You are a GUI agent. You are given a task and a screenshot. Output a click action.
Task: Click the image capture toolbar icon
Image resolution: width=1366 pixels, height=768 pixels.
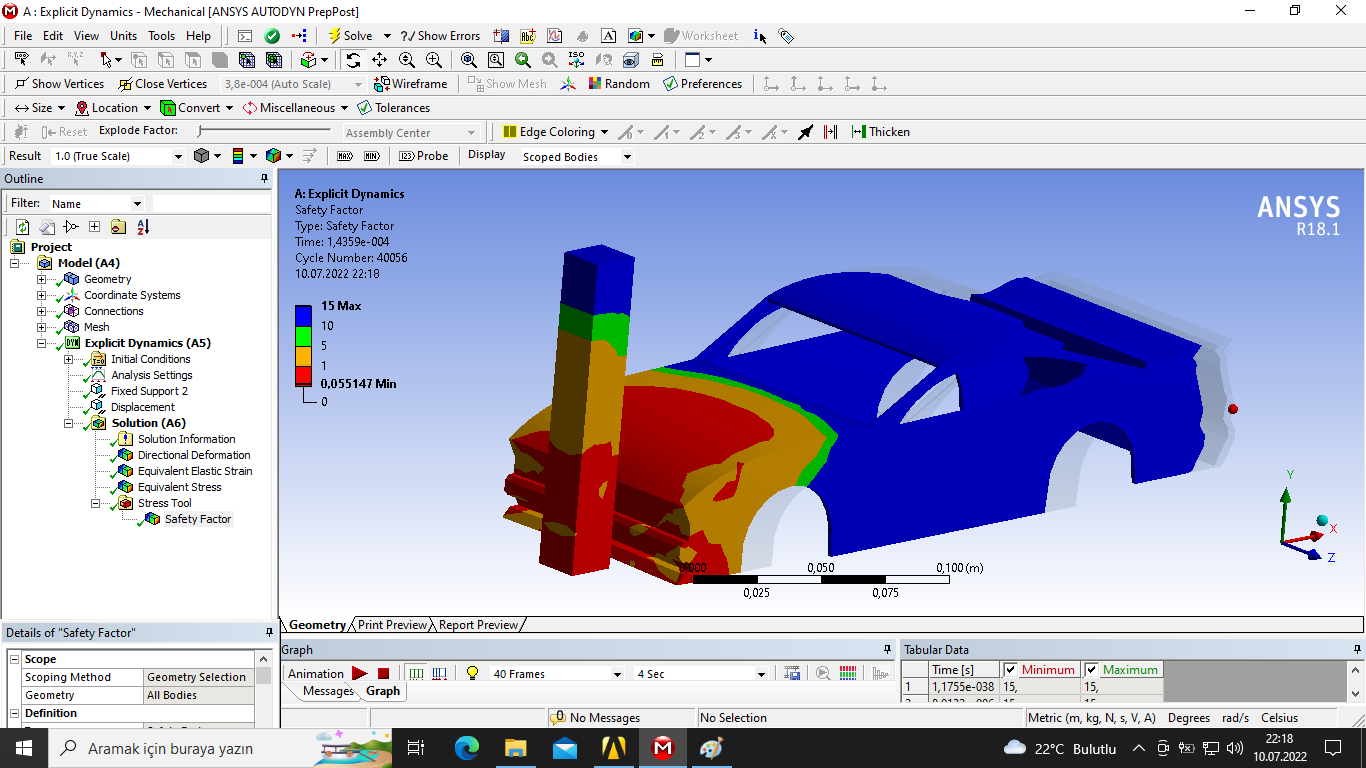pos(636,36)
